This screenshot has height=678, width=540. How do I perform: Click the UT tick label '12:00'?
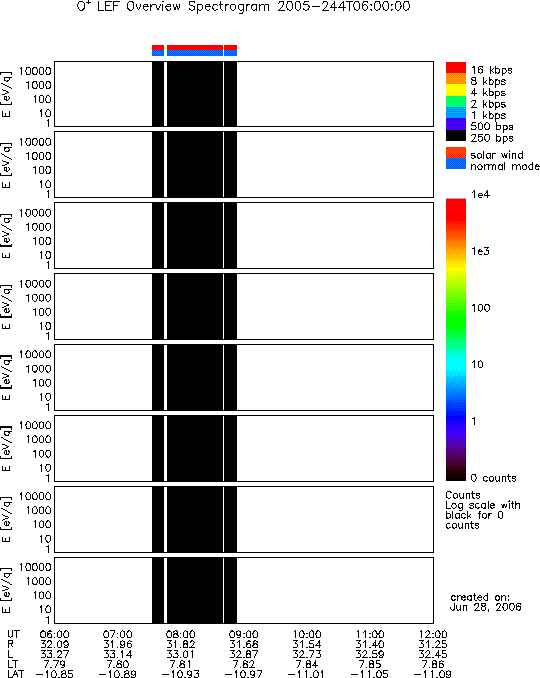(433, 634)
